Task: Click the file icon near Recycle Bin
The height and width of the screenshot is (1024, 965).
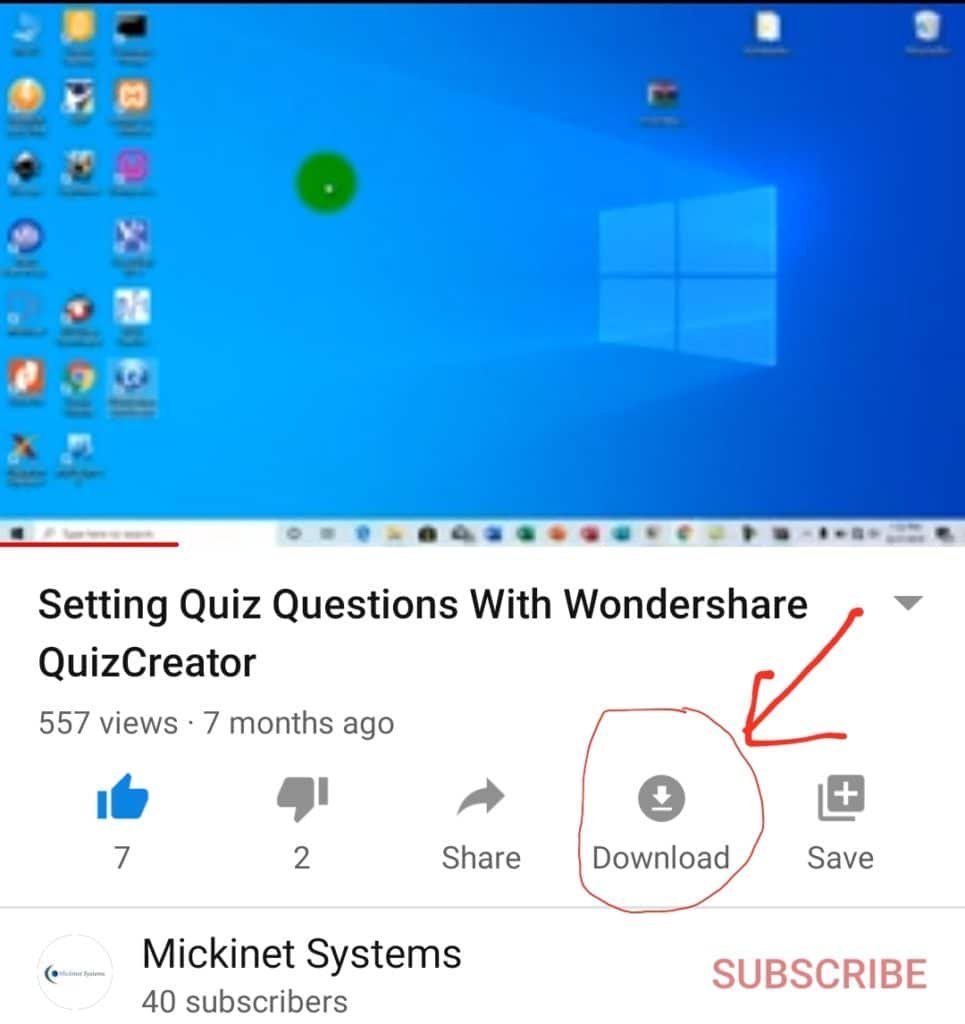Action: pos(768,27)
